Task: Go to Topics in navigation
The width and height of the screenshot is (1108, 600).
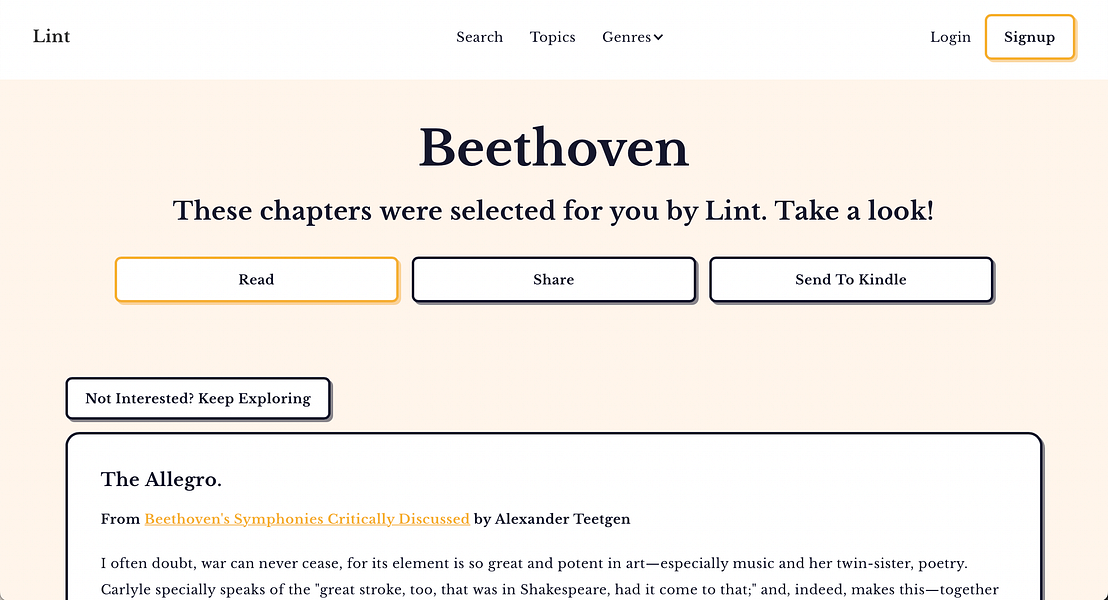Action: pyautogui.click(x=552, y=37)
